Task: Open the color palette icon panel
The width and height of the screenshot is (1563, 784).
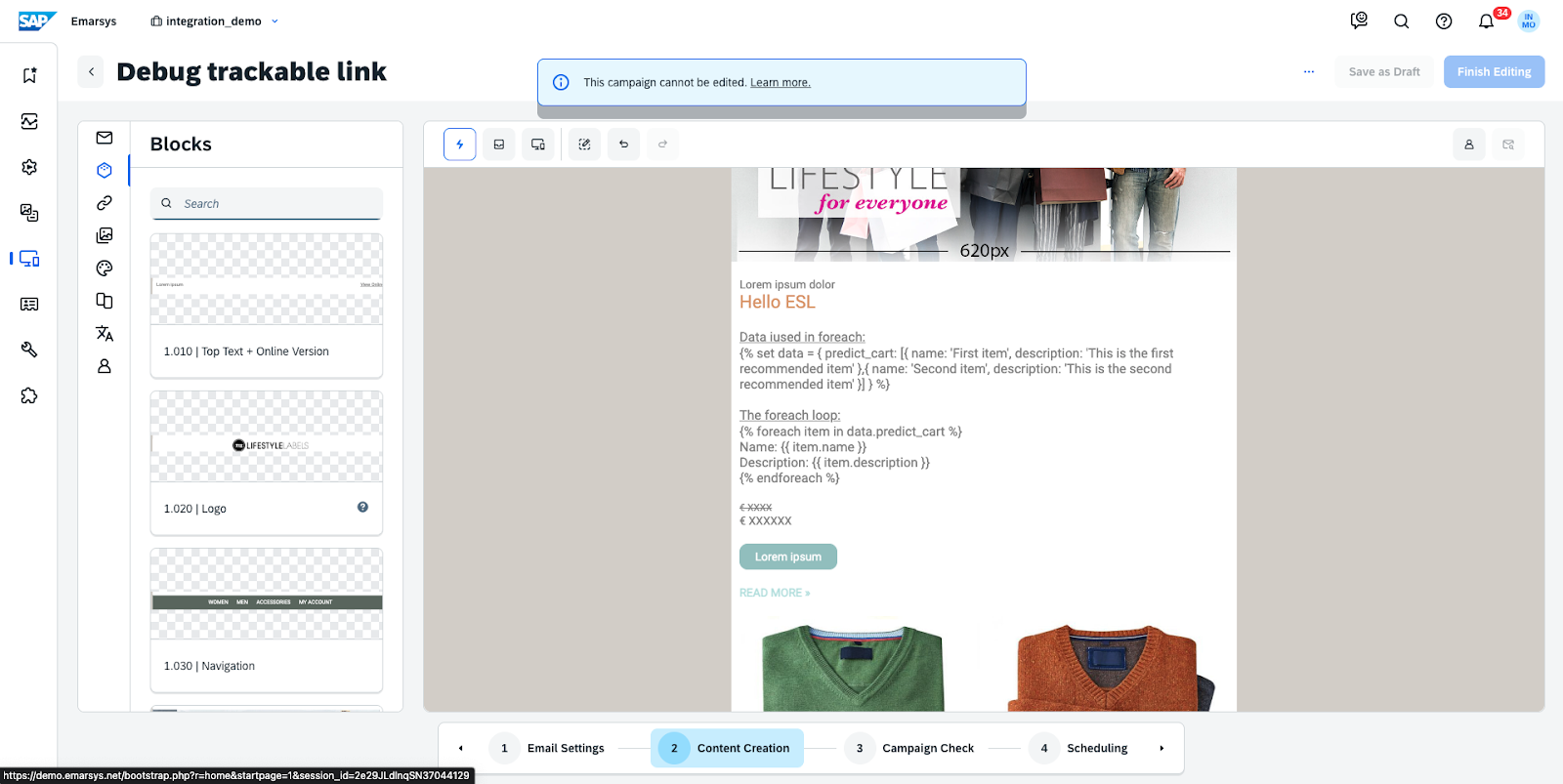Action: click(x=105, y=268)
